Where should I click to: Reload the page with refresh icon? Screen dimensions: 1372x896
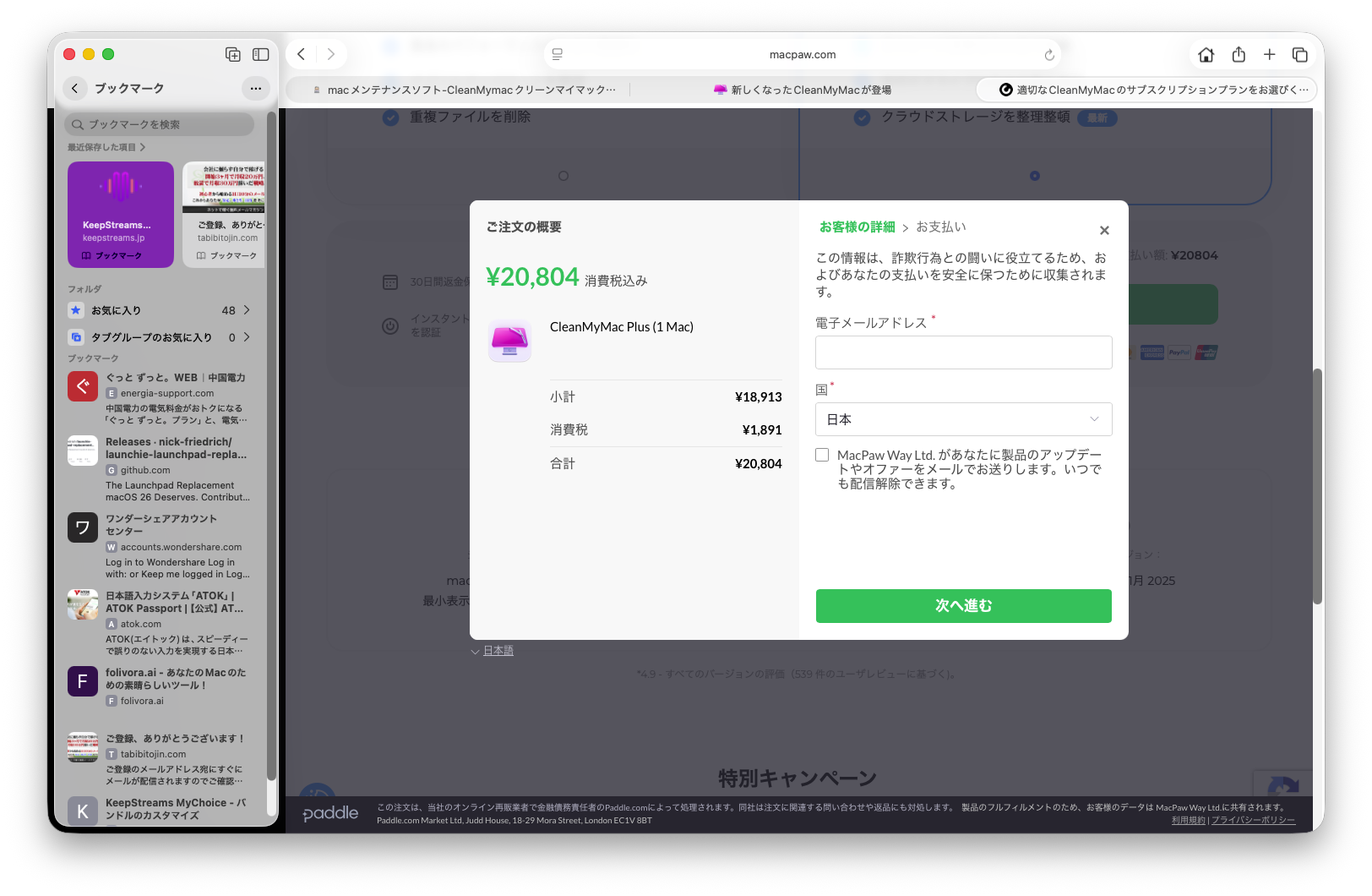coord(1049,55)
